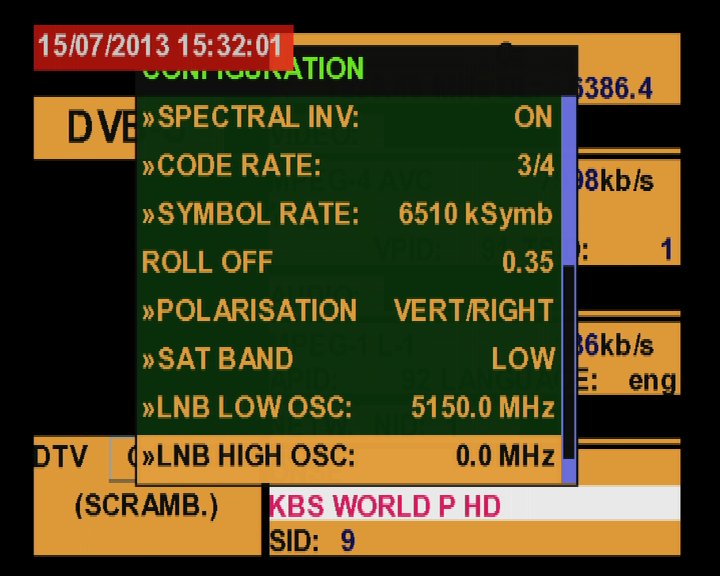Select the SPECTRAL INV menu entry
Screen dimensions: 720x576
(250, 117)
